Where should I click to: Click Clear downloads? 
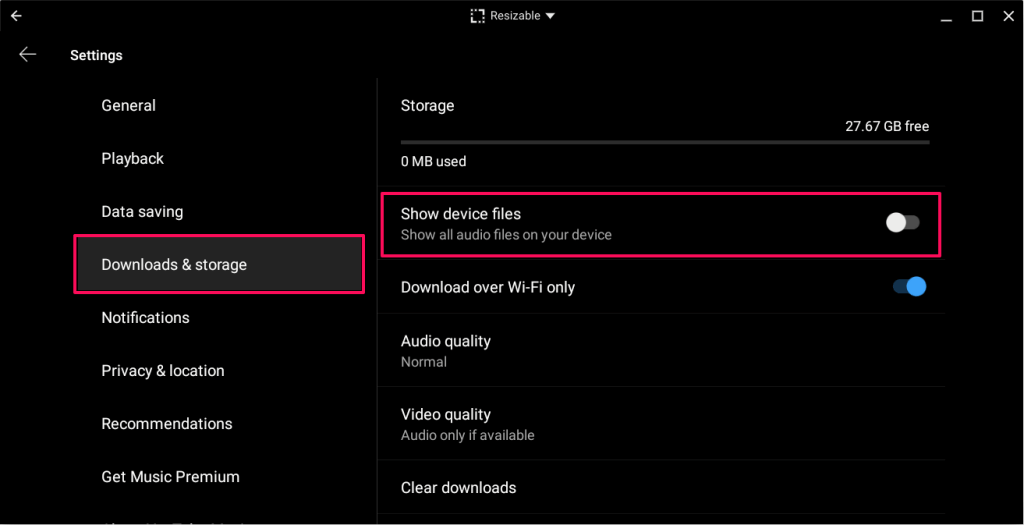pos(458,488)
